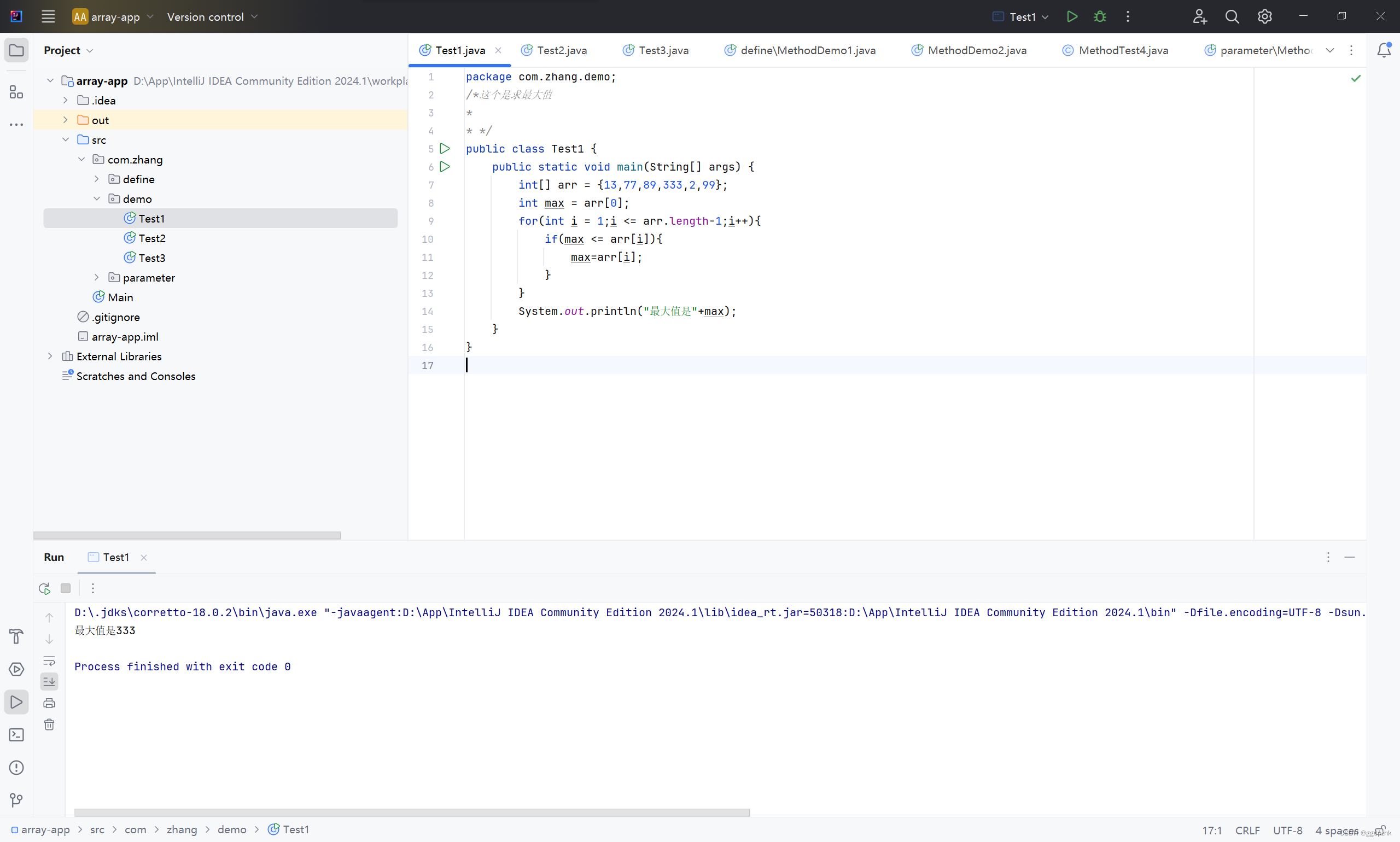This screenshot has height=842, width=1400.
Task: Expand the parameter package
Action: 96,277
